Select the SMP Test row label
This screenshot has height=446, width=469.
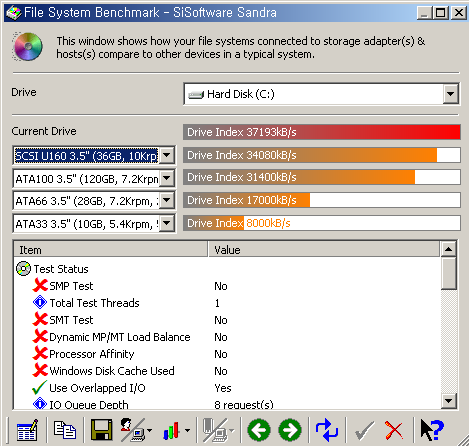tap(71, 286)
